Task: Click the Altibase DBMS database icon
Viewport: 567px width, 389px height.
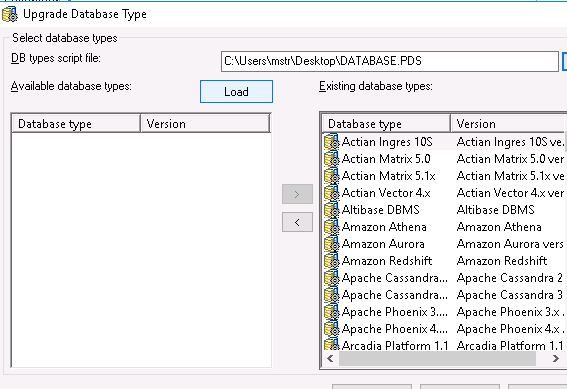Action: [332, 210]
